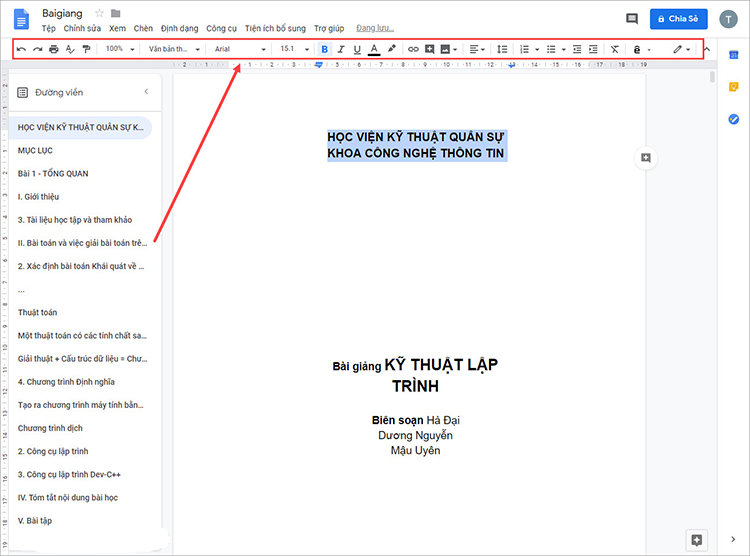The image size is (750, 556).
Task: Click the Explore button at bottom right
Action: 696,540
